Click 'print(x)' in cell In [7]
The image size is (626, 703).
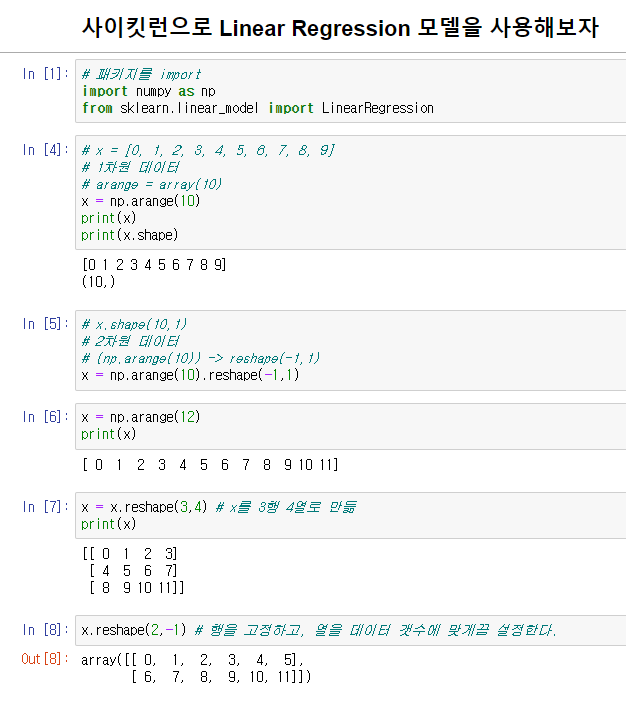coord(109,524)
